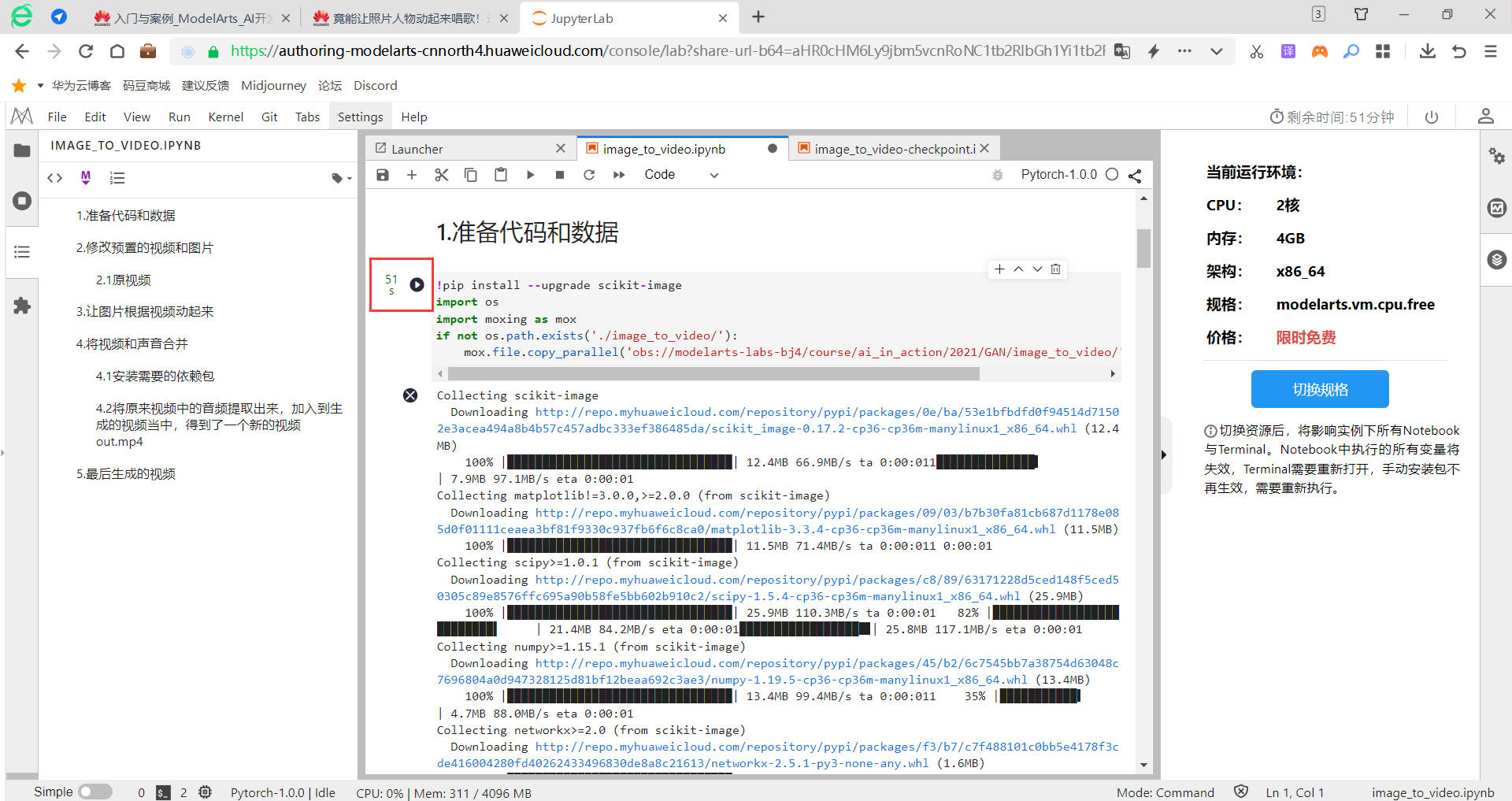Toggle code view in table of contents
Image resolution: width=1512 pixels, height=801 pixels.
tap(55, 178)
